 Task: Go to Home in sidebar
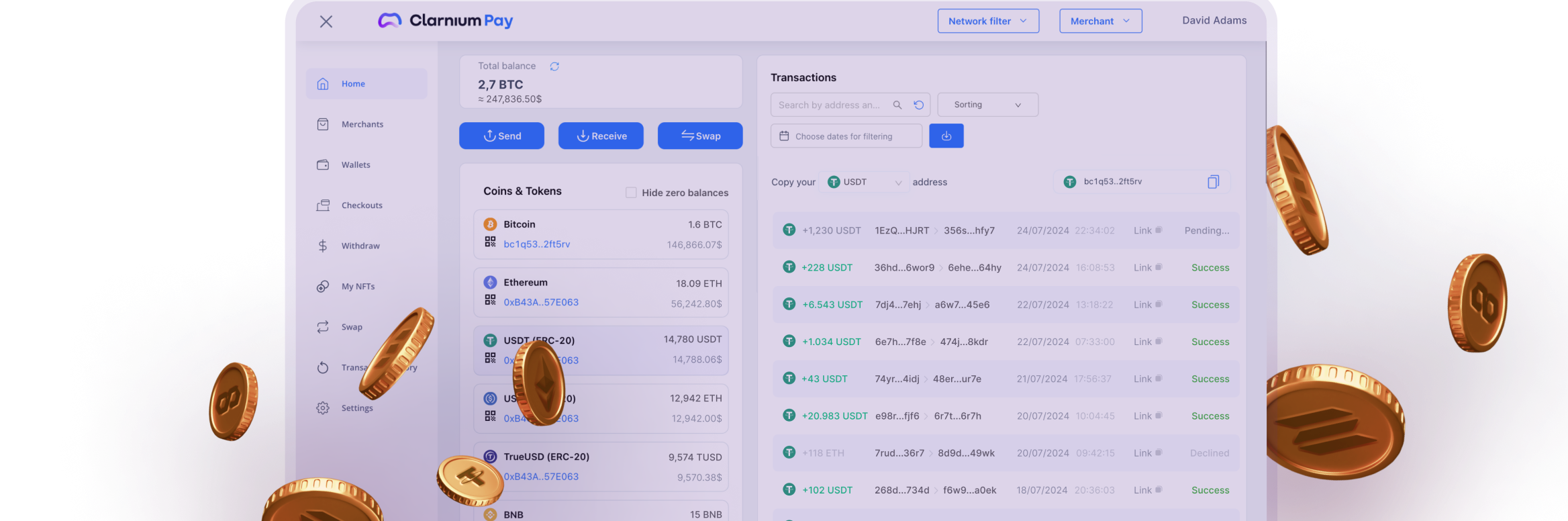366,84
